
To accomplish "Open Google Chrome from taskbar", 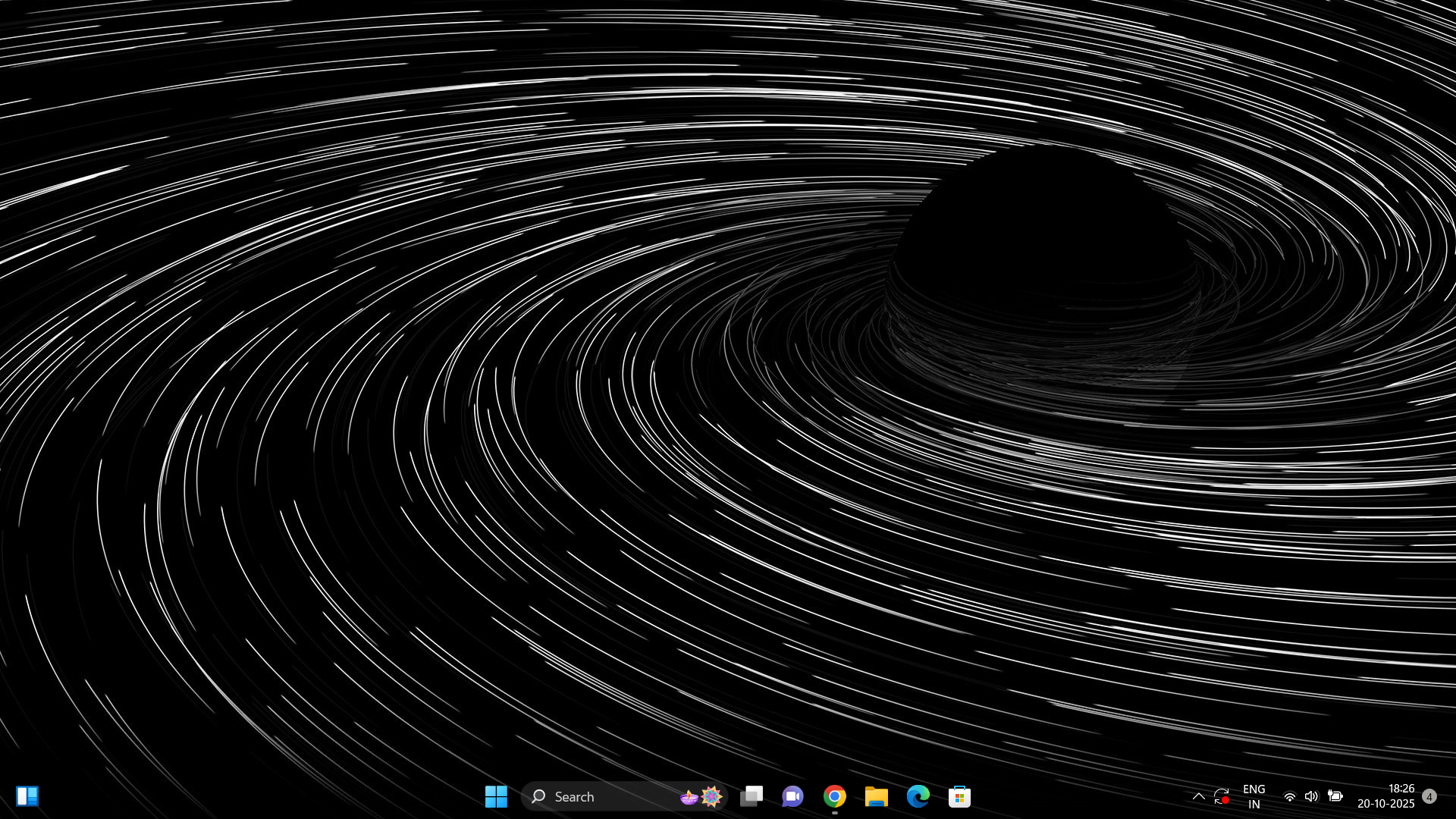I will 835,796.
